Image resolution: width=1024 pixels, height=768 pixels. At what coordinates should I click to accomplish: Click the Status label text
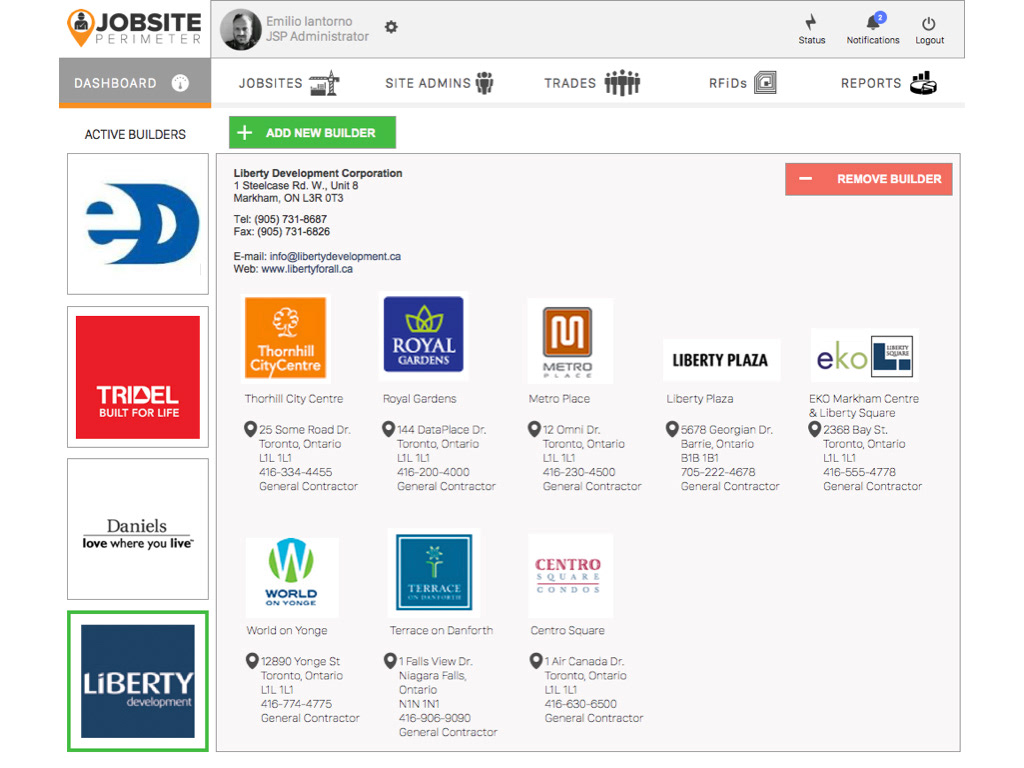pos(812,40)
